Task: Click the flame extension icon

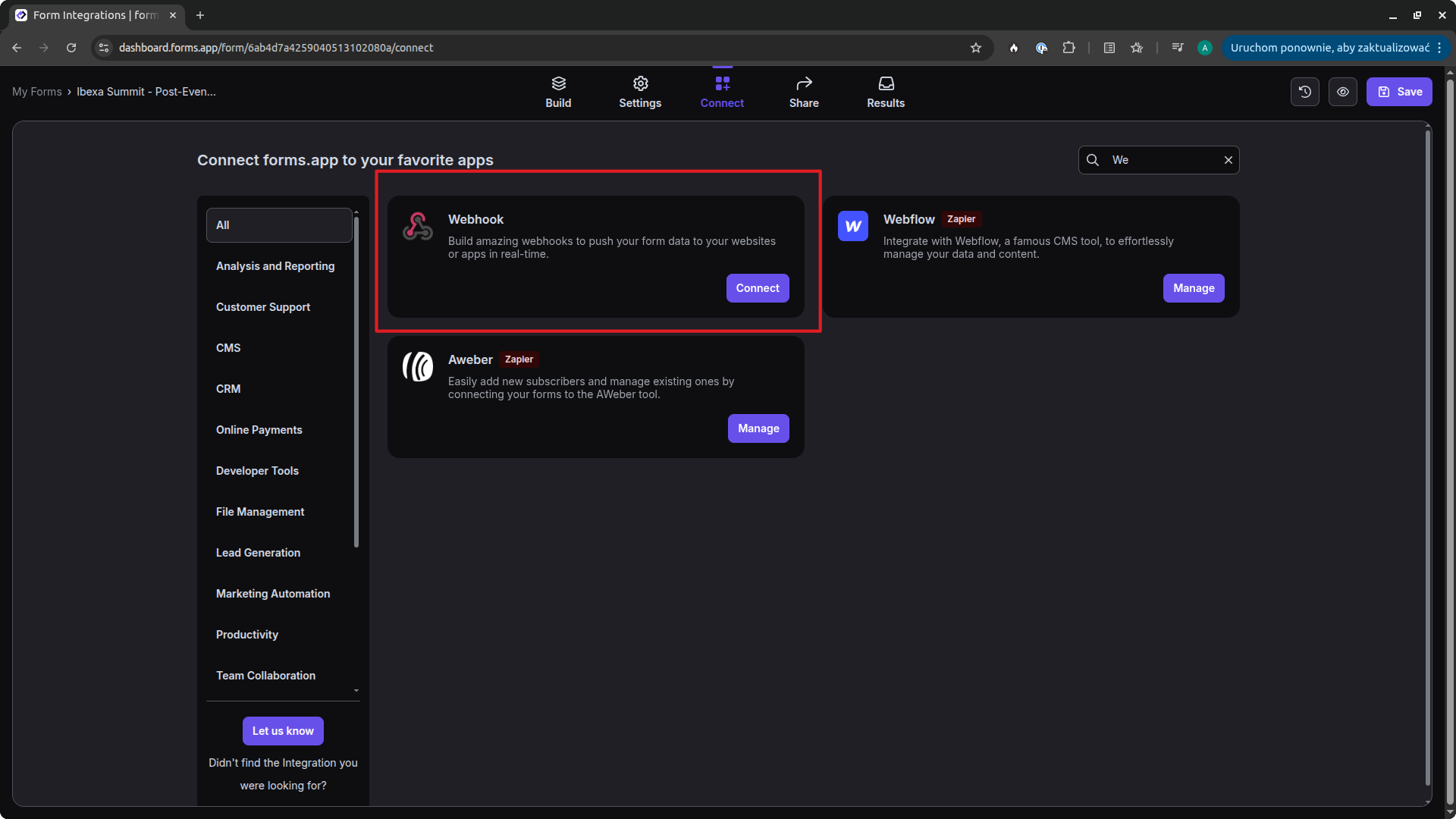Action: click(x=1014, y=48)
